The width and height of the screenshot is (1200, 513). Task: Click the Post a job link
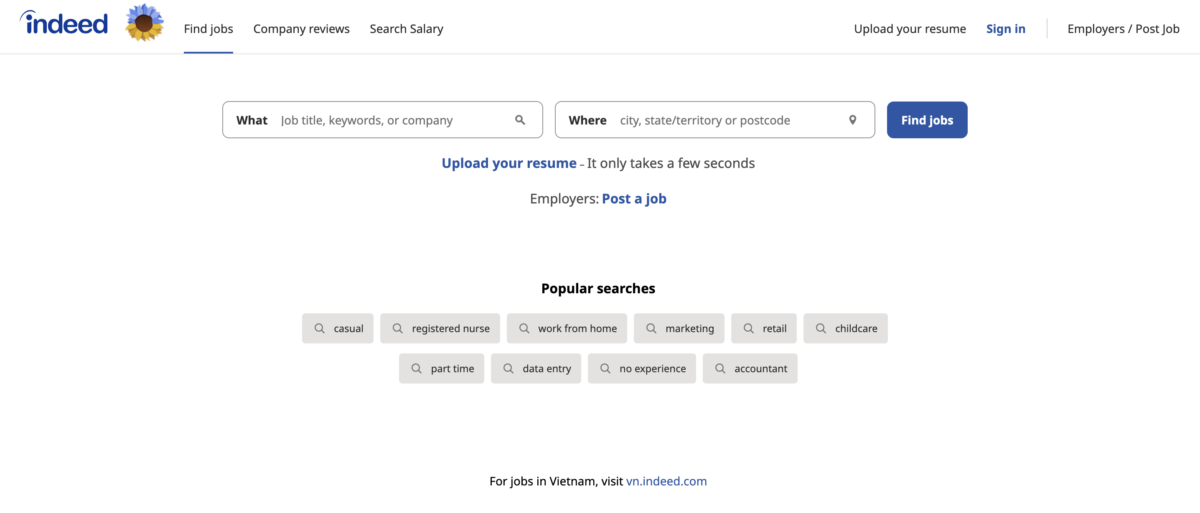point(634,198)
